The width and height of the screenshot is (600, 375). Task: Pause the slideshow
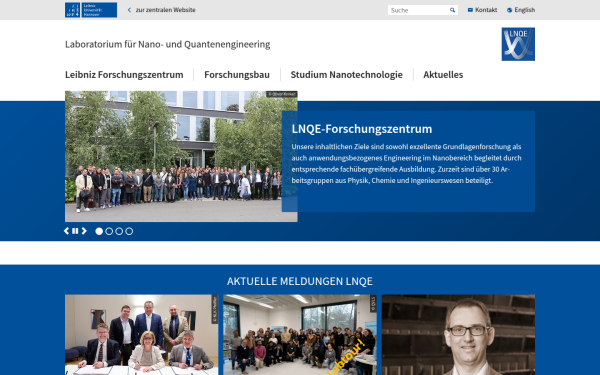(75, 231)
